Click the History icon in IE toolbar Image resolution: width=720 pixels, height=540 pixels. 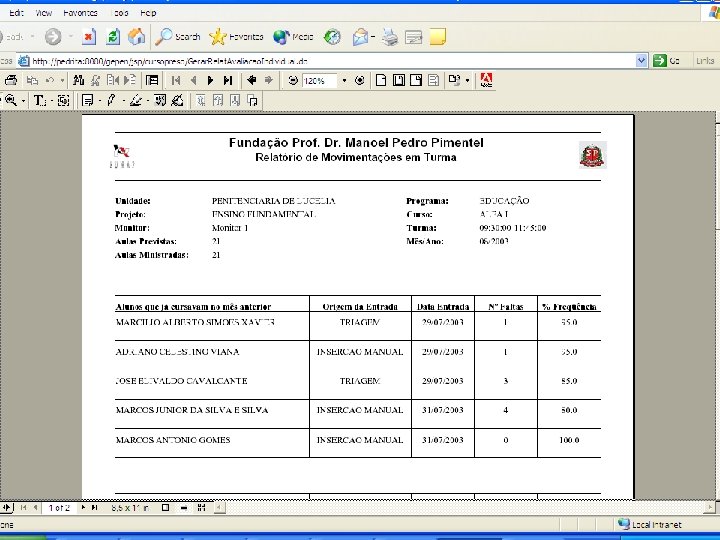[x=332, y=37]
